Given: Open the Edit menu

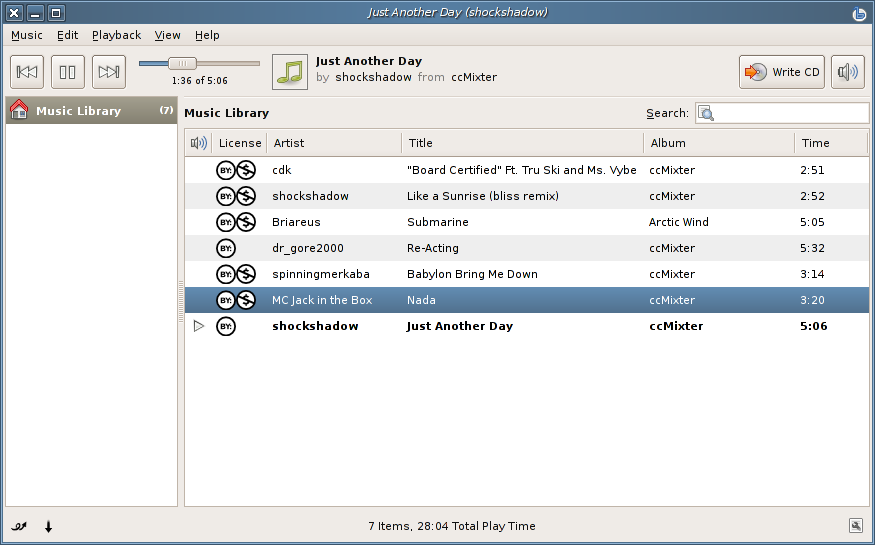Looking at the screenshot, I should [68, 35].
